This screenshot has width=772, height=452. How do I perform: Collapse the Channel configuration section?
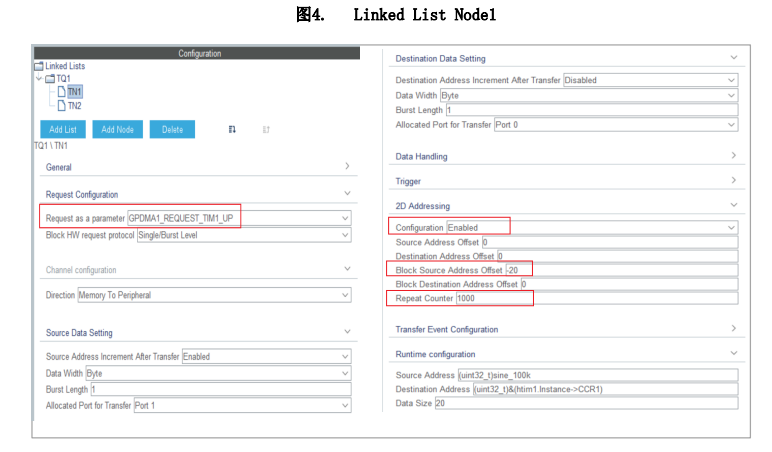coord(347,269)
